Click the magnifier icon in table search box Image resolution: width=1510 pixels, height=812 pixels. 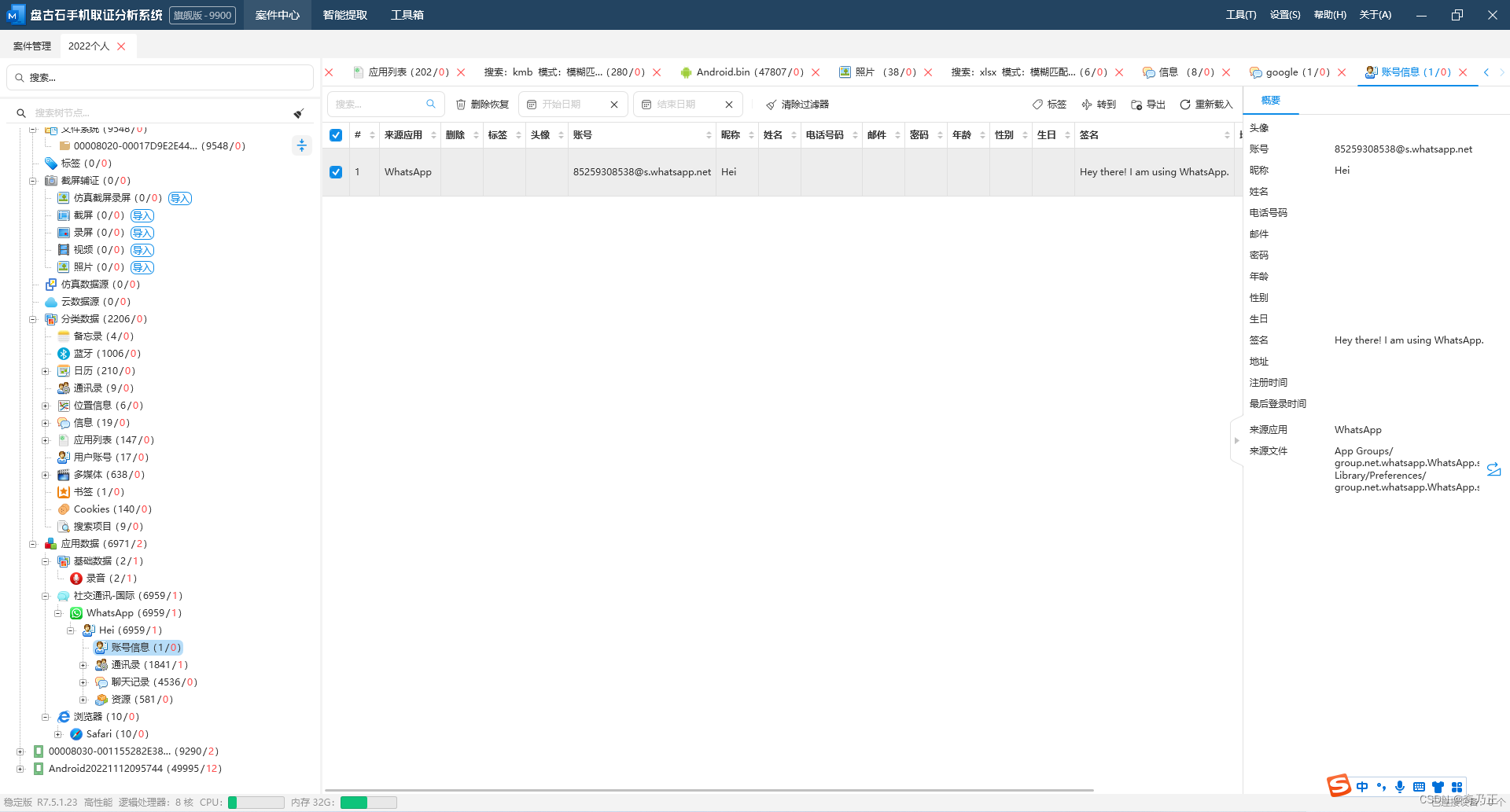coord(431,104)
